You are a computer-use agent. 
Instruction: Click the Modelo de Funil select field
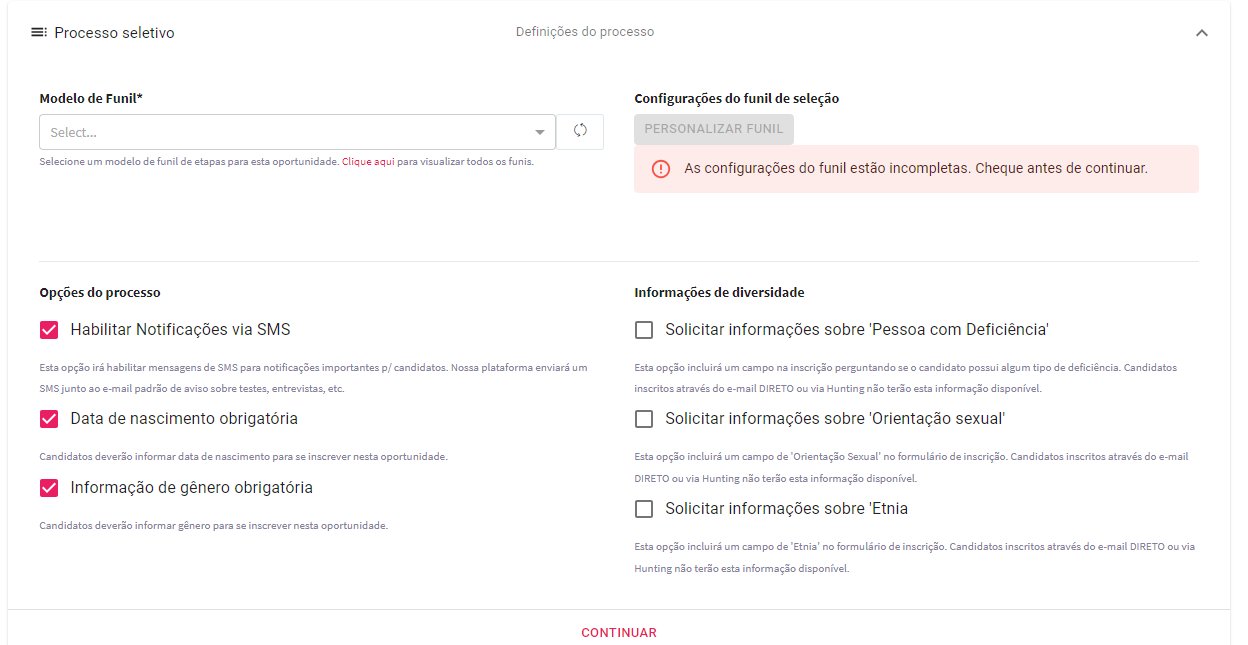(297, 132)
